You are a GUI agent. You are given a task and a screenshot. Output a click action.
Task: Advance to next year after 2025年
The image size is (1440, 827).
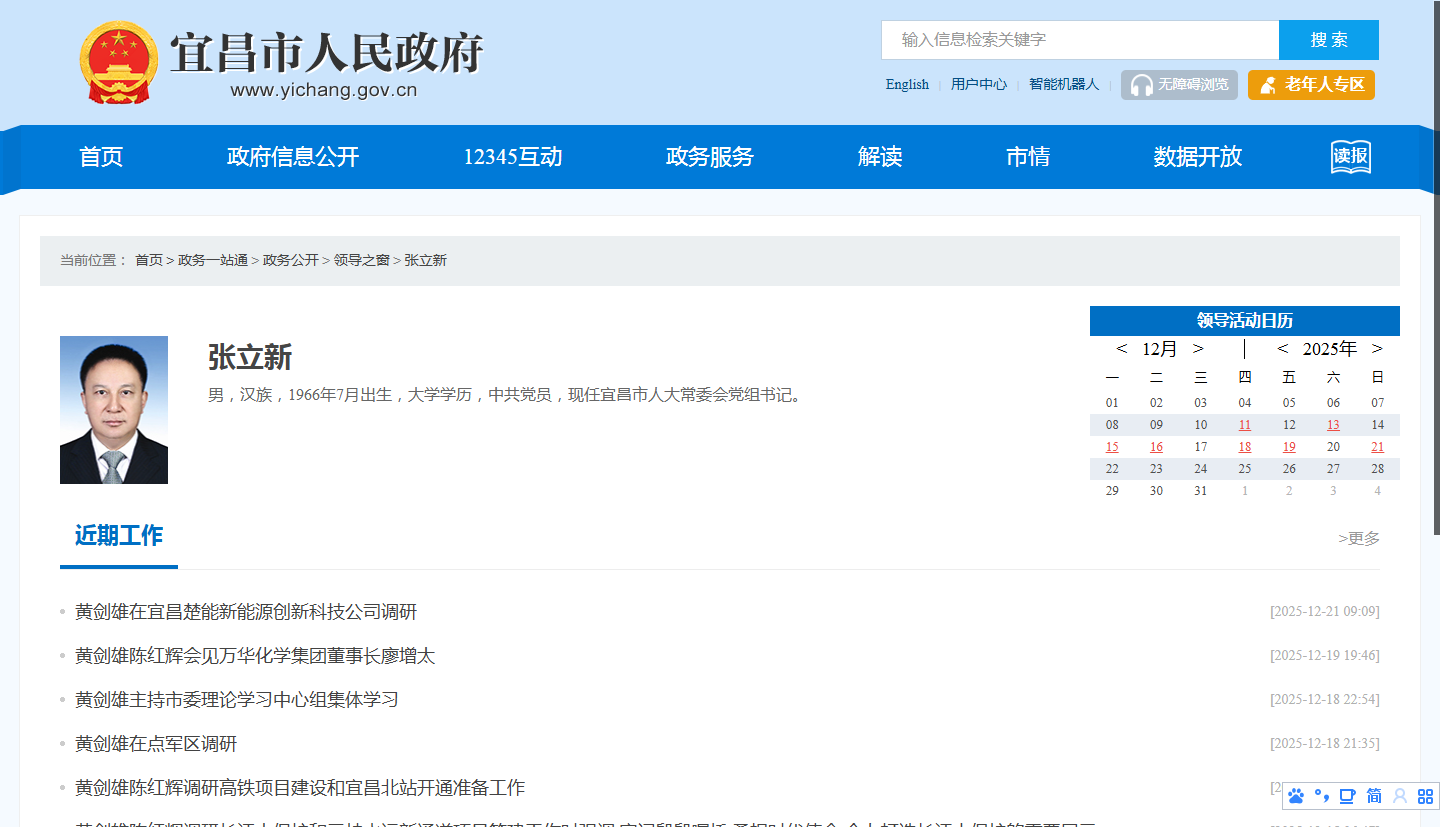coord(1377,349)
